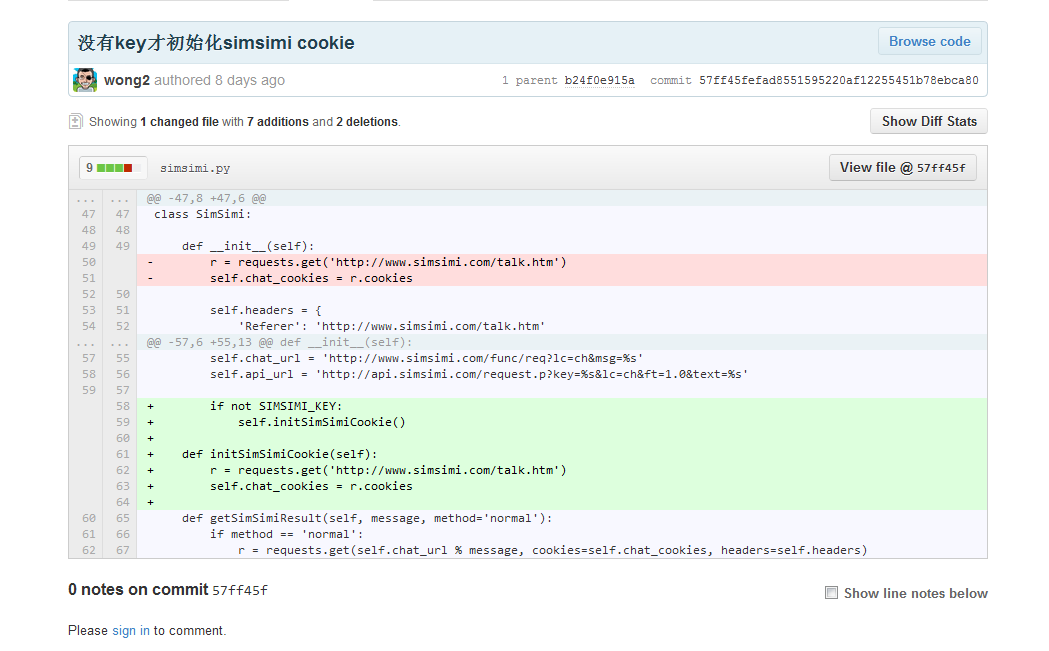Click deleted line number 51
The width and height of the screenshot is (1049, 651).
coord(88,278)
